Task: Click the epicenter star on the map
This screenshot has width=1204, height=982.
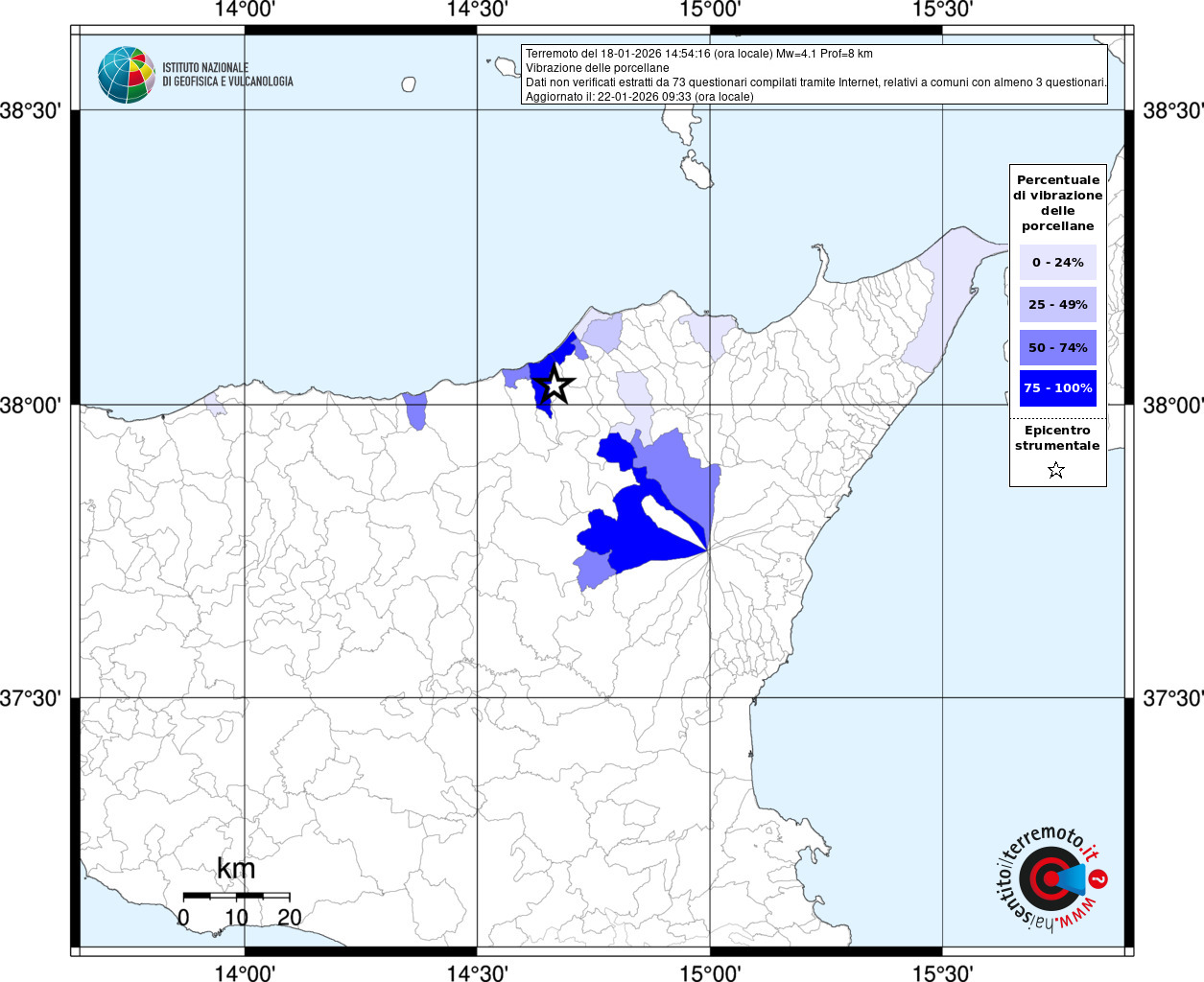Action: pos(555,385)
